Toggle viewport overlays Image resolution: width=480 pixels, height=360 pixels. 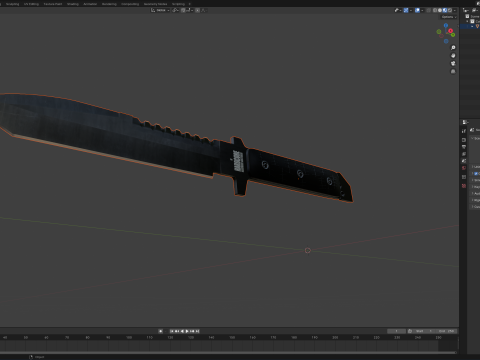tap(417, 10)
